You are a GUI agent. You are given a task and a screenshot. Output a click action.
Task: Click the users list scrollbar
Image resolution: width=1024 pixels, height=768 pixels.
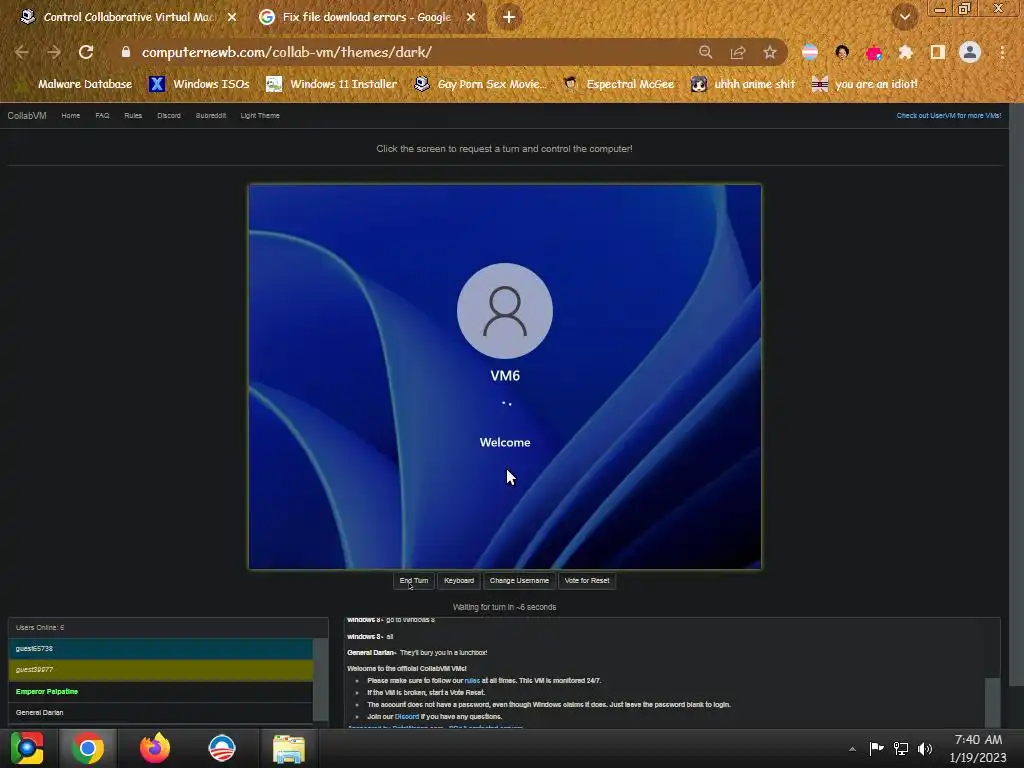pos(320,679)
